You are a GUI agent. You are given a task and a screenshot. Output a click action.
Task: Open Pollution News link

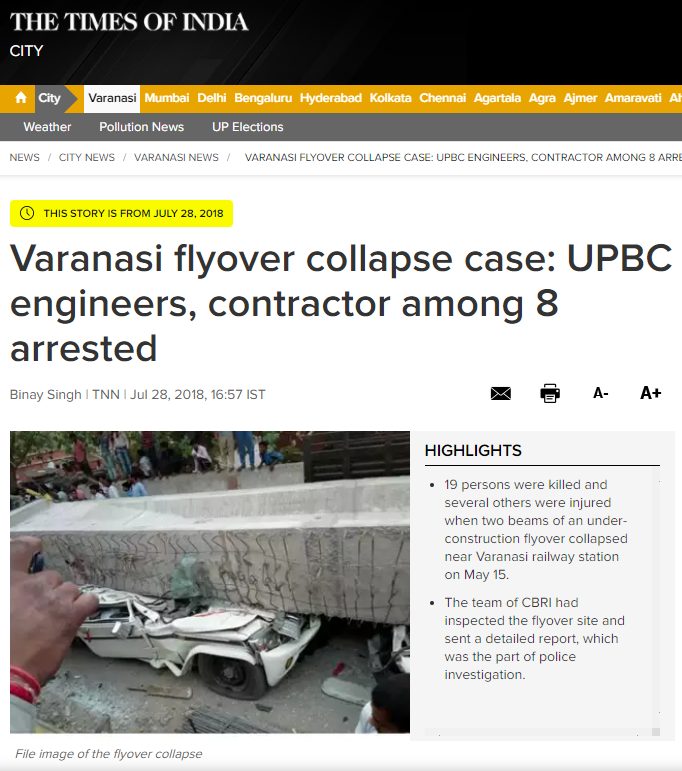142,127
